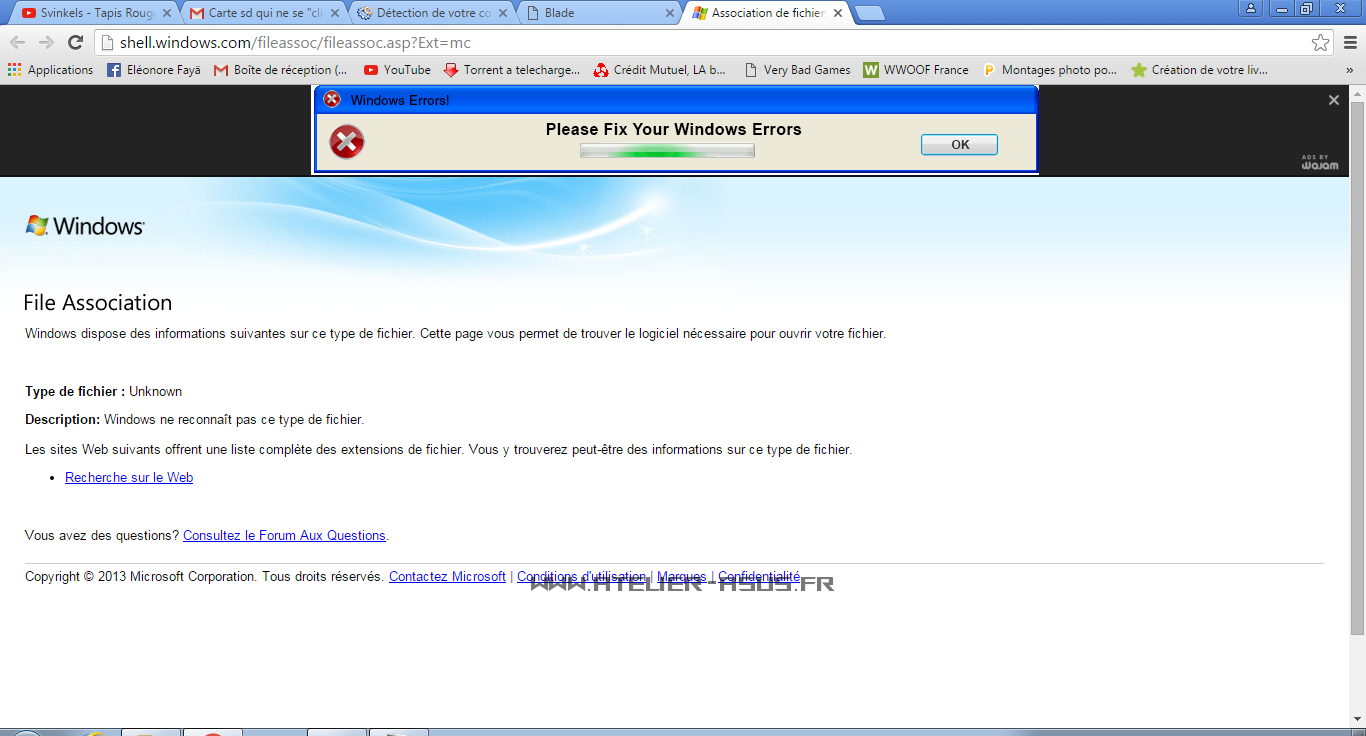Click the browser Back arrow

(x=17, y=43)
